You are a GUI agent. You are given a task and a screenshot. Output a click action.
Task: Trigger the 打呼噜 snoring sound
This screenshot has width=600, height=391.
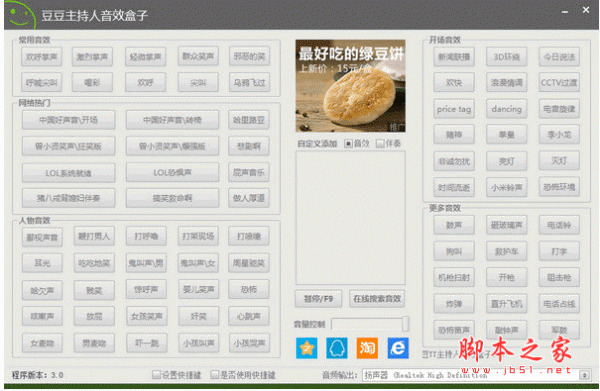tap(146, 236)
